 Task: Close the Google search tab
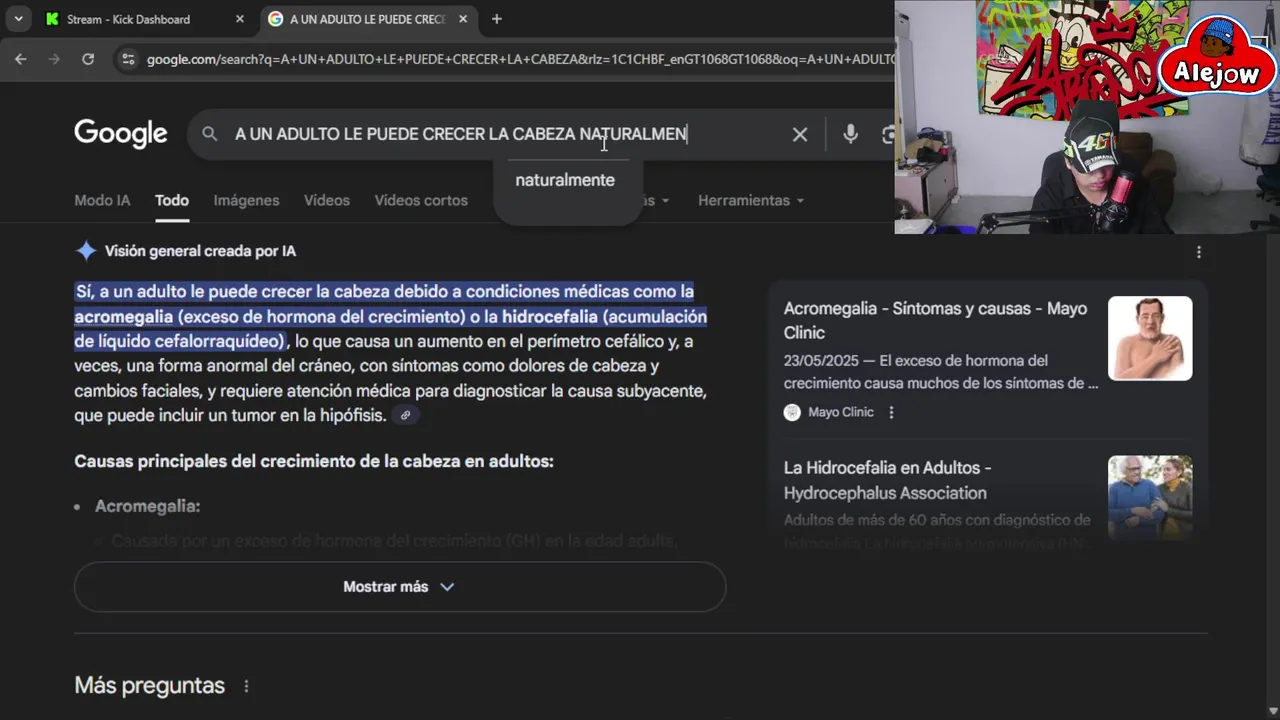click(463, 19)
